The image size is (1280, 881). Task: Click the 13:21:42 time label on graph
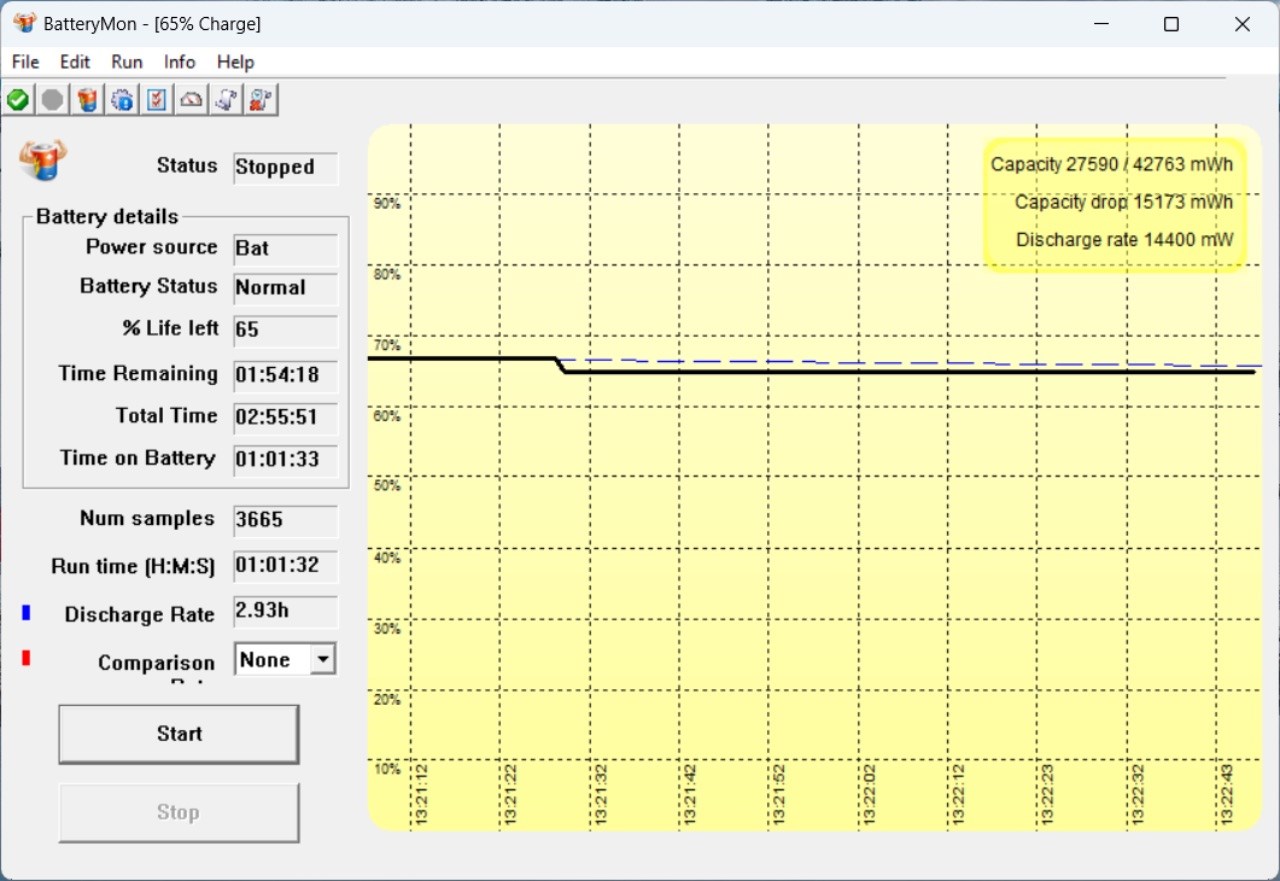click(690, 796)
